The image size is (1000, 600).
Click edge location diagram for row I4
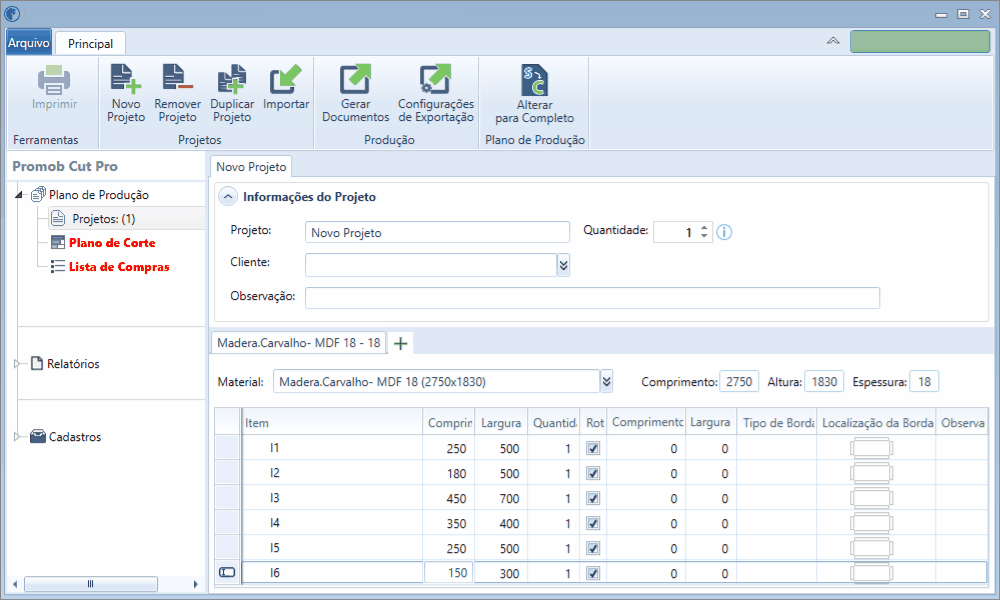871,523
